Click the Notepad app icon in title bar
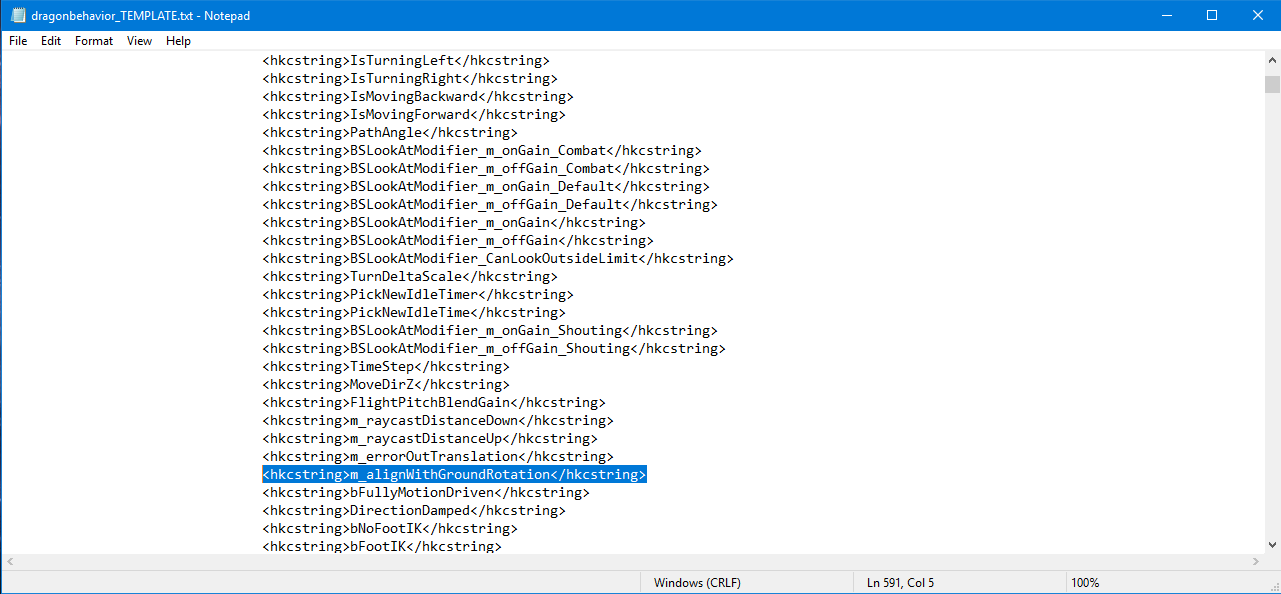 pyautogui.click(x=17, y=16)
